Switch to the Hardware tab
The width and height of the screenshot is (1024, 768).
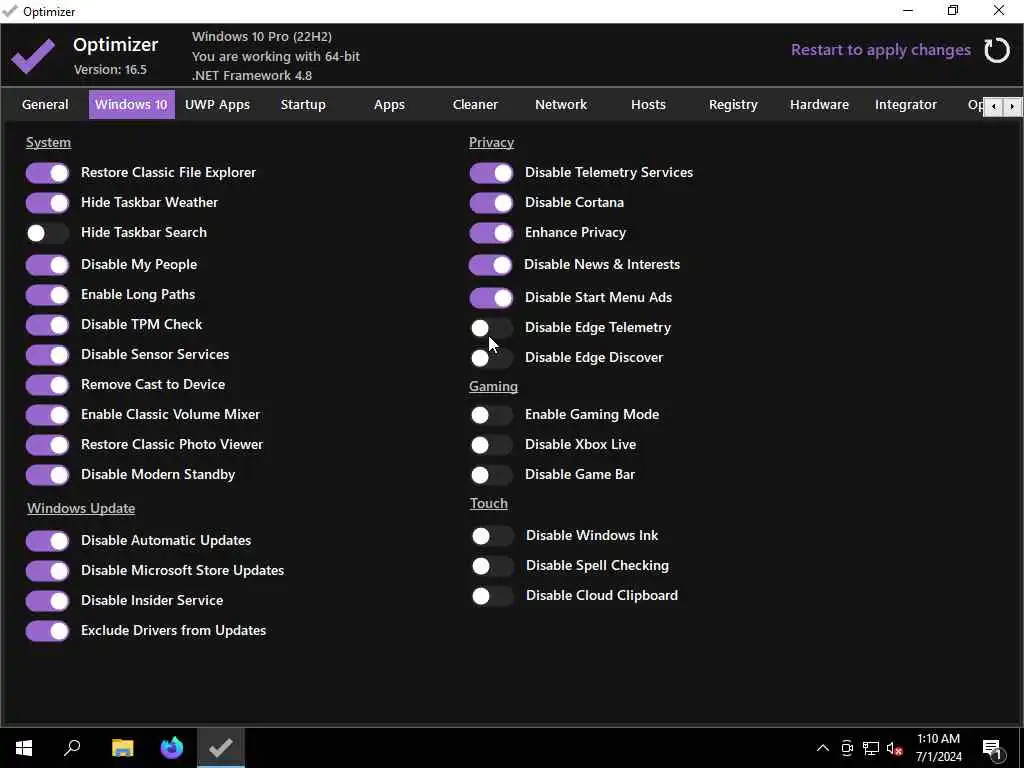[820, 104]
